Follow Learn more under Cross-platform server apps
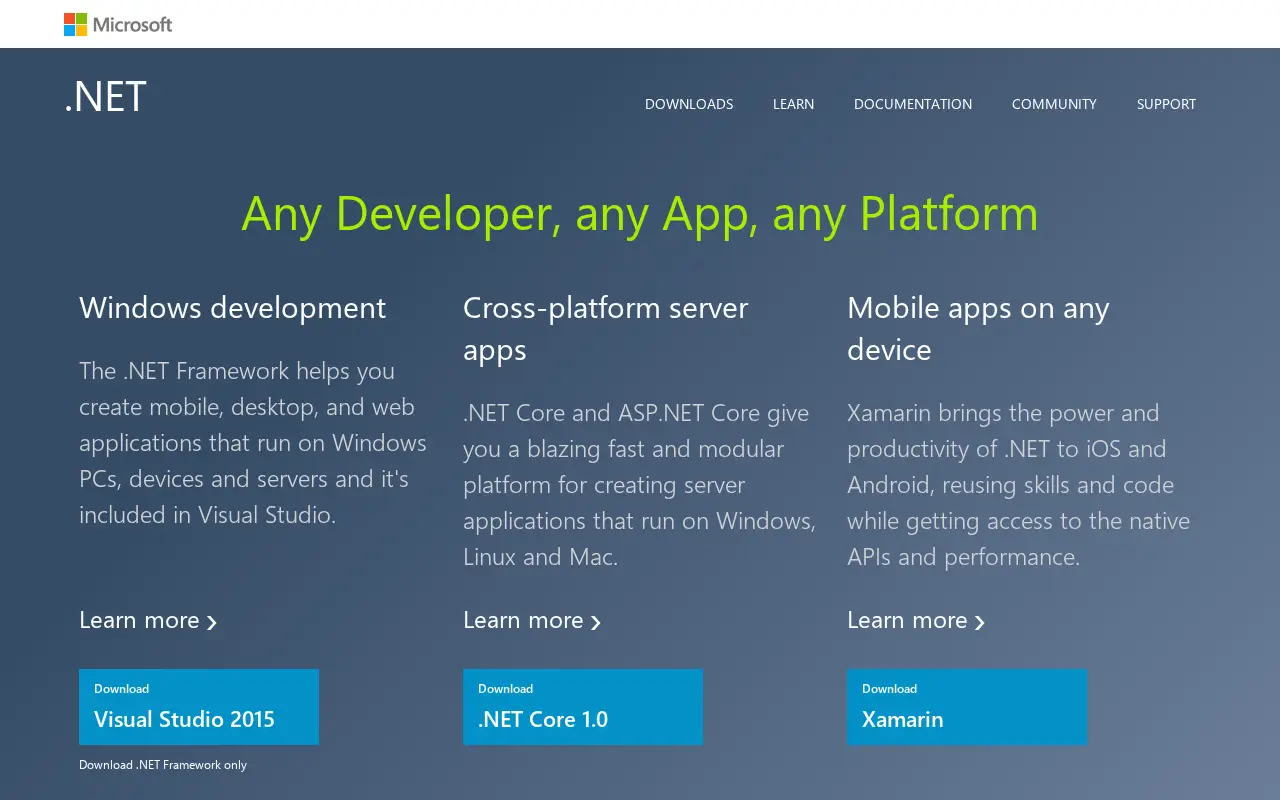 point(532,620)
